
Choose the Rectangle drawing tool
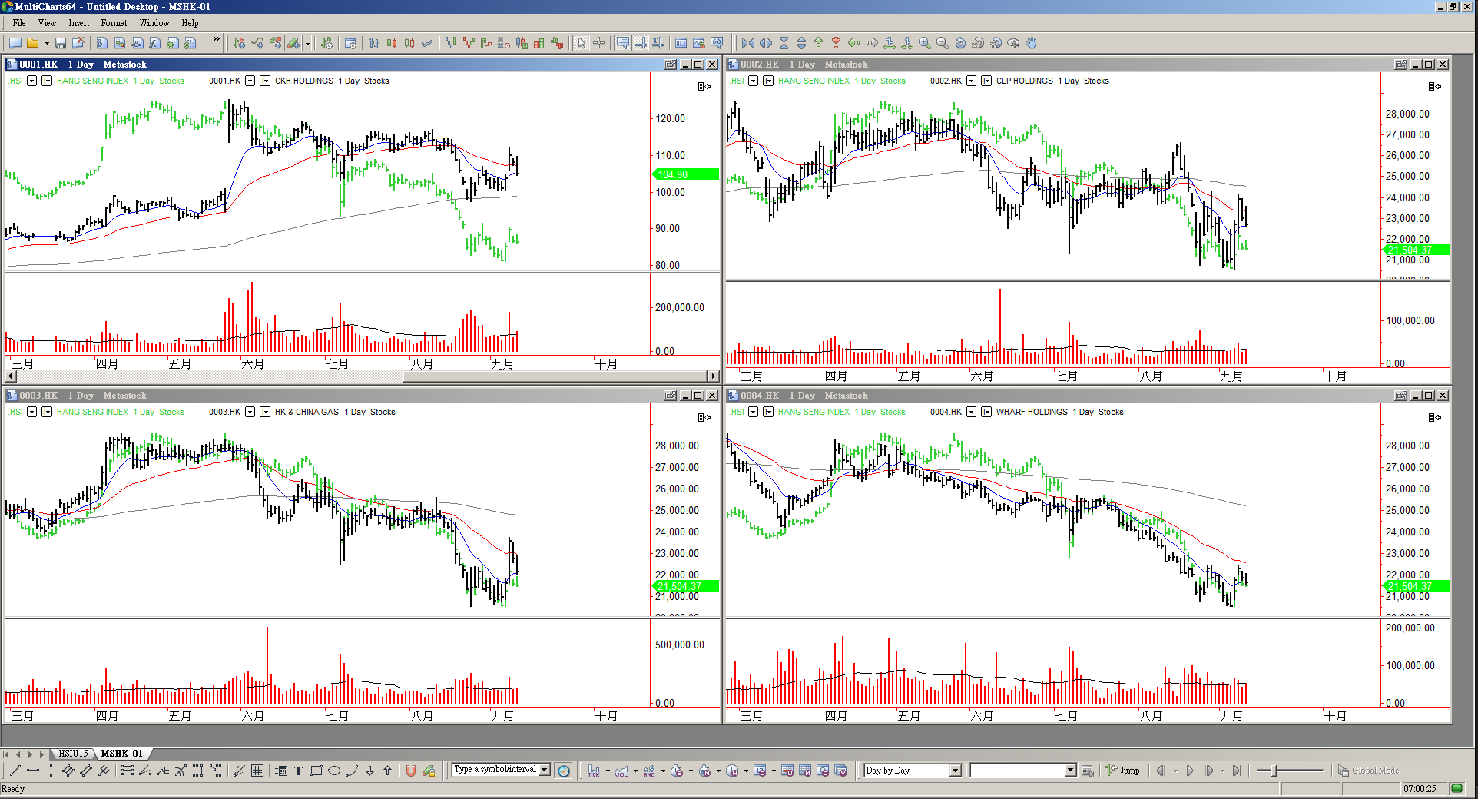316,771
